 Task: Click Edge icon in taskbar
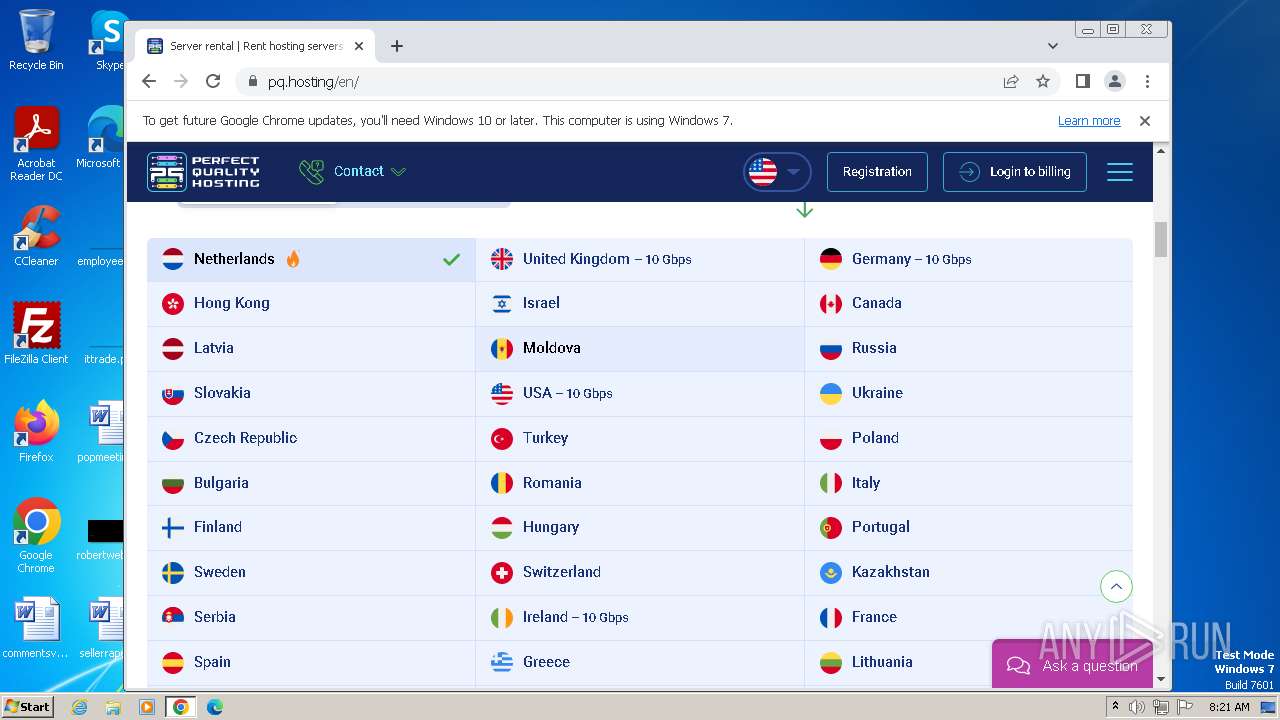click(214, 707)
